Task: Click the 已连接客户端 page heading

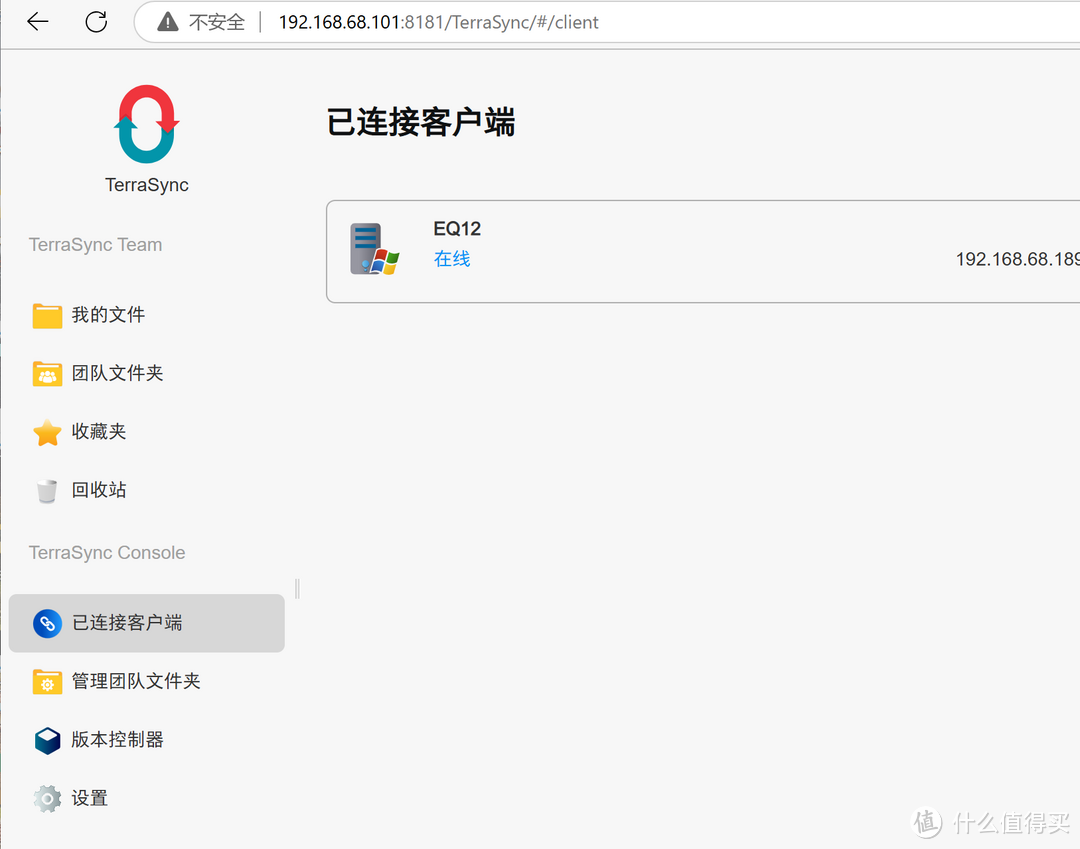Action: coord(420,123)
